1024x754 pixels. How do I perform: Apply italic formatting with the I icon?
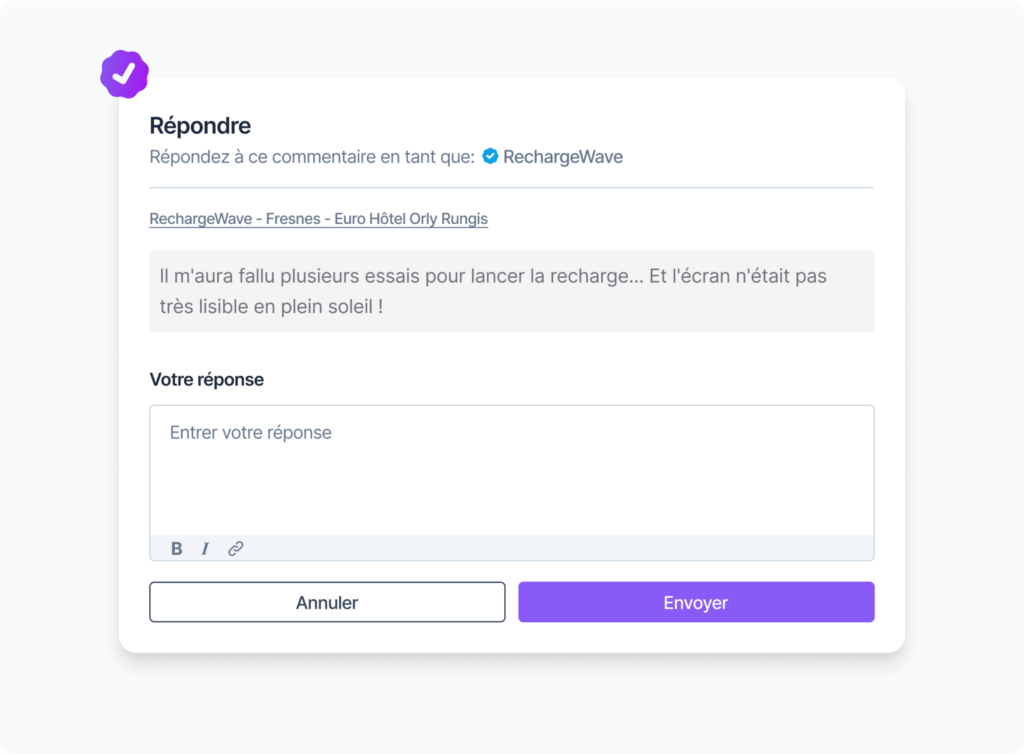(x=205, y=548)
